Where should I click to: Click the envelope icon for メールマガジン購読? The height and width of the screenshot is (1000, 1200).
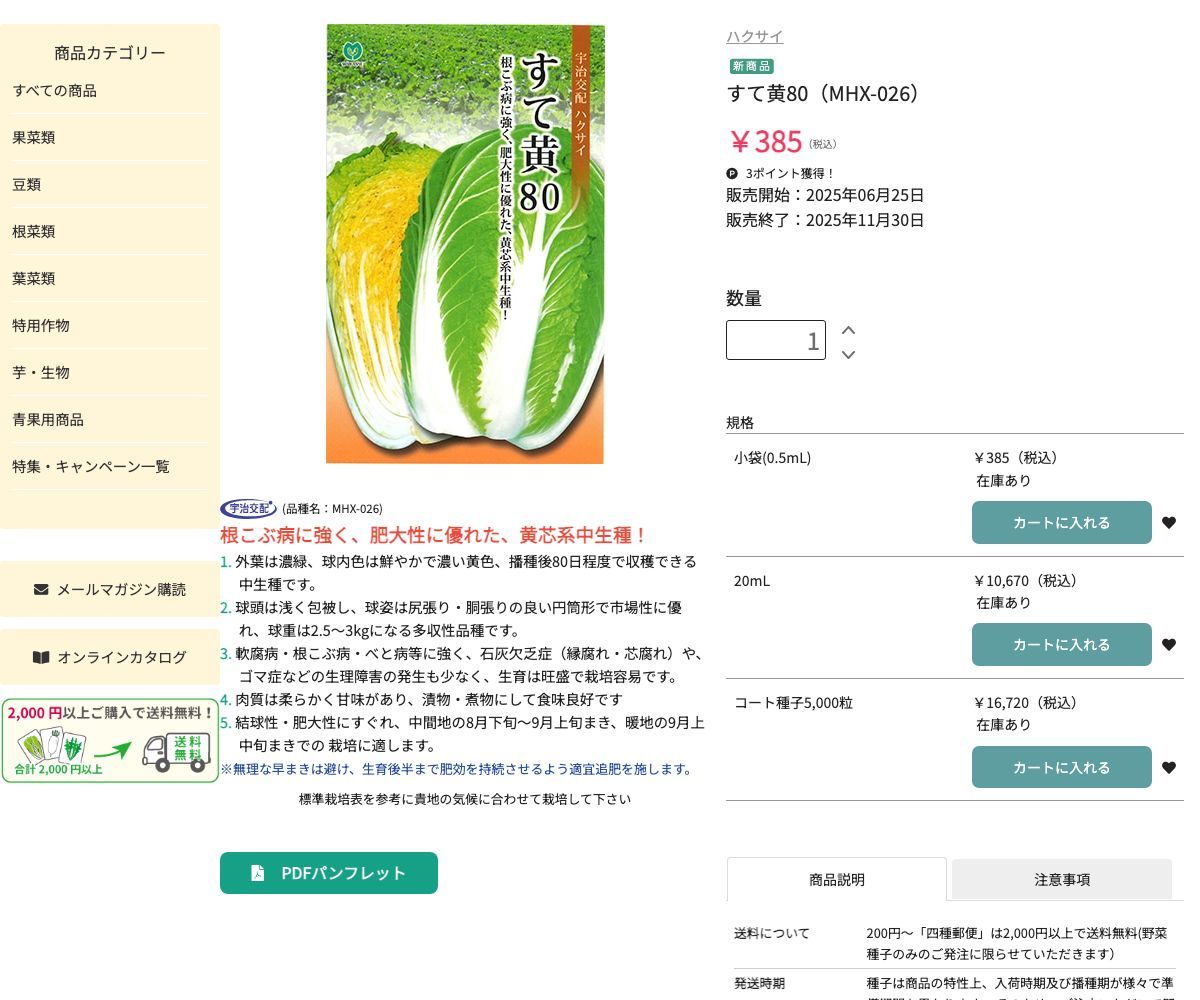(x=41, y=589)
